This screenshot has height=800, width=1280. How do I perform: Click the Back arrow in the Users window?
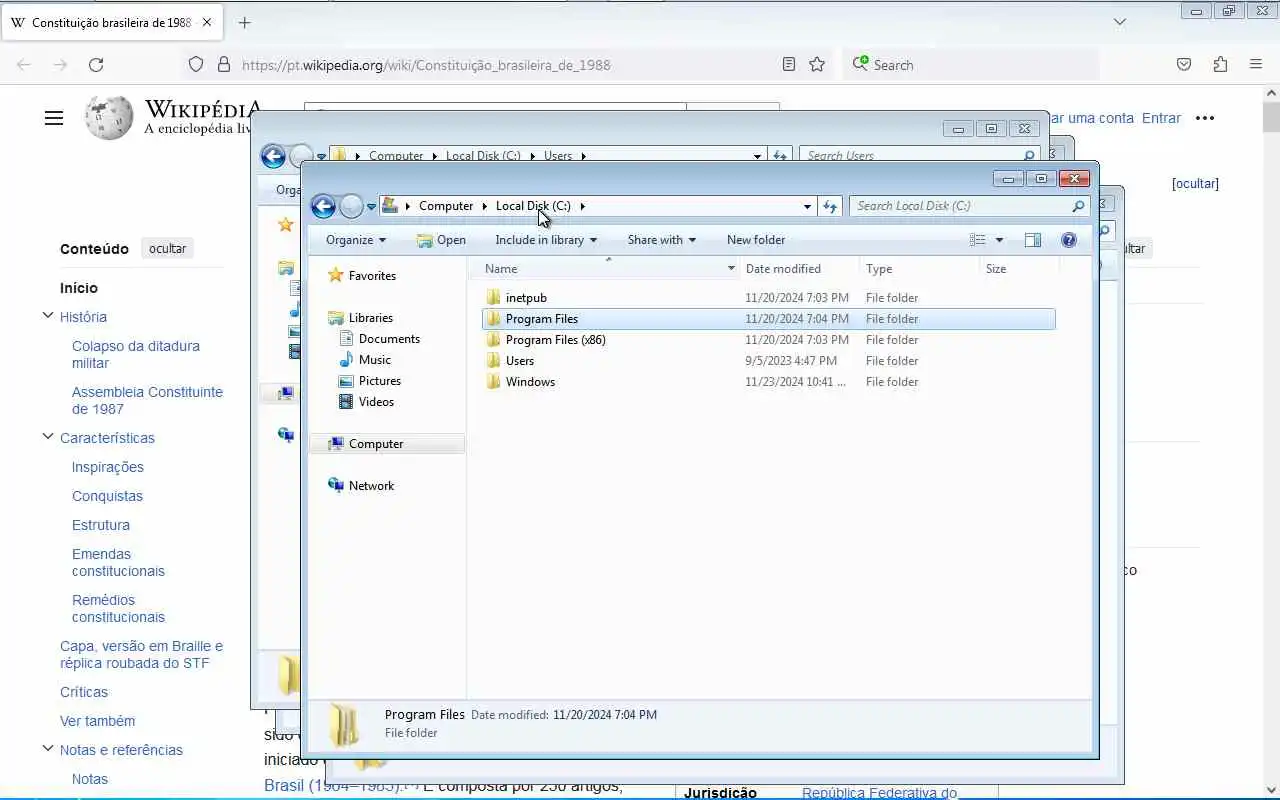(x=273, y=156)
